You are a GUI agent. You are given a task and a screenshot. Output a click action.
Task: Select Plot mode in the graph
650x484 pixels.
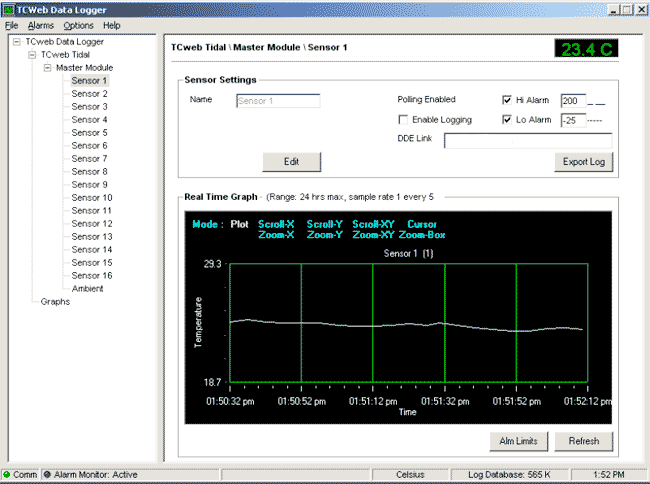click(239, 224)
